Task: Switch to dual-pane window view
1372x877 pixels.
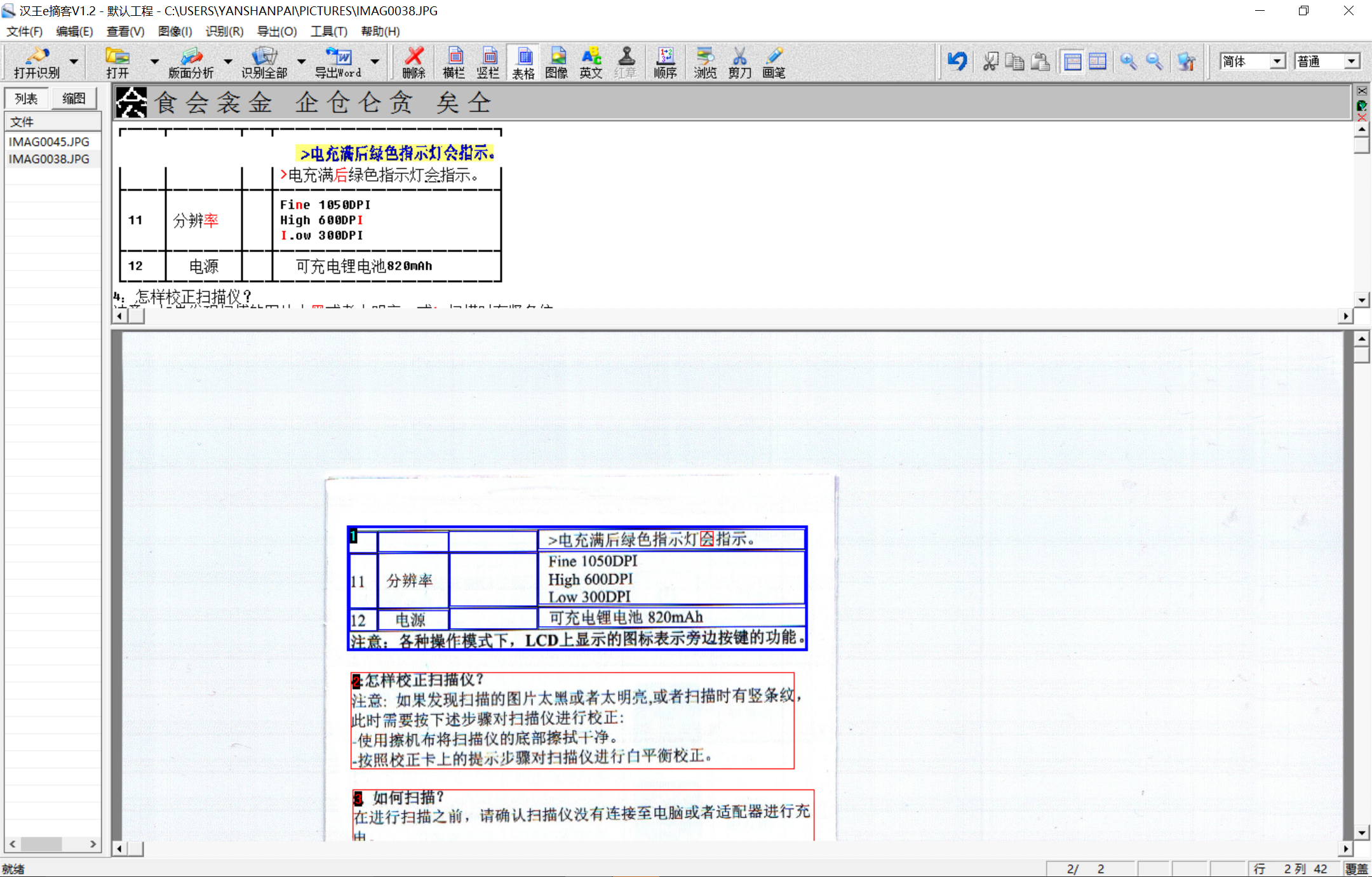Action: pyautogui.click(x=1097, y=62)
